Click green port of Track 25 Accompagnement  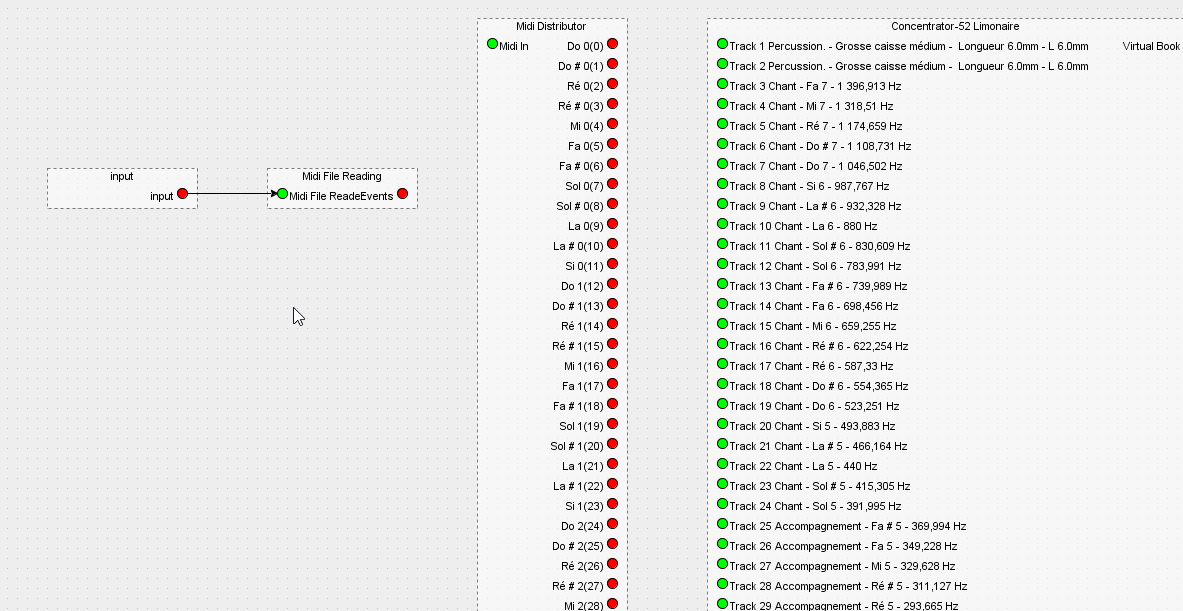pyautogui.click(x=722, y=524)
